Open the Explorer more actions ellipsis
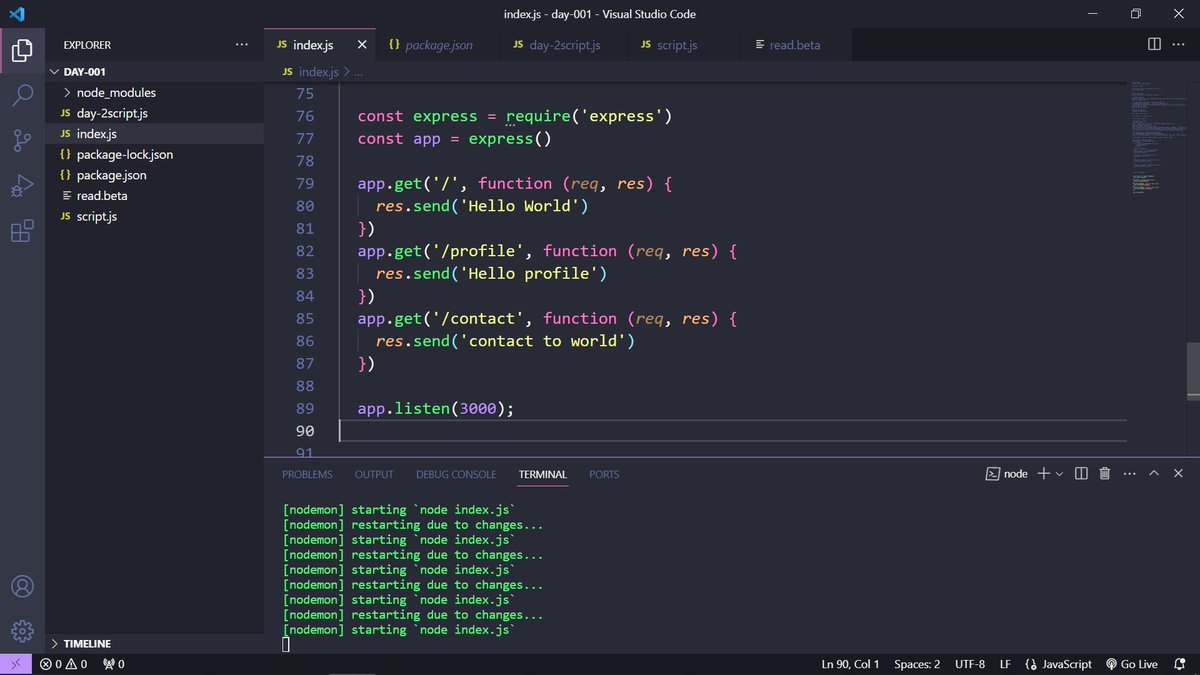The width and height of the screenshot is (1200, 675). (x=241, y=45)
